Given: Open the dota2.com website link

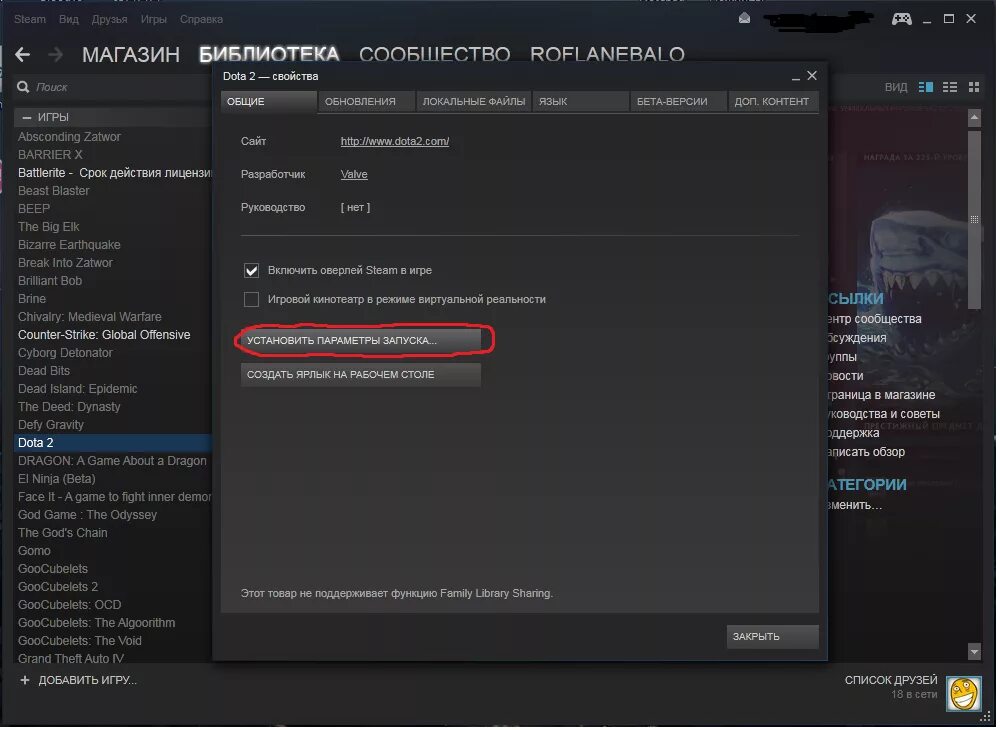Looking at the screenshot, I should 395,142.
